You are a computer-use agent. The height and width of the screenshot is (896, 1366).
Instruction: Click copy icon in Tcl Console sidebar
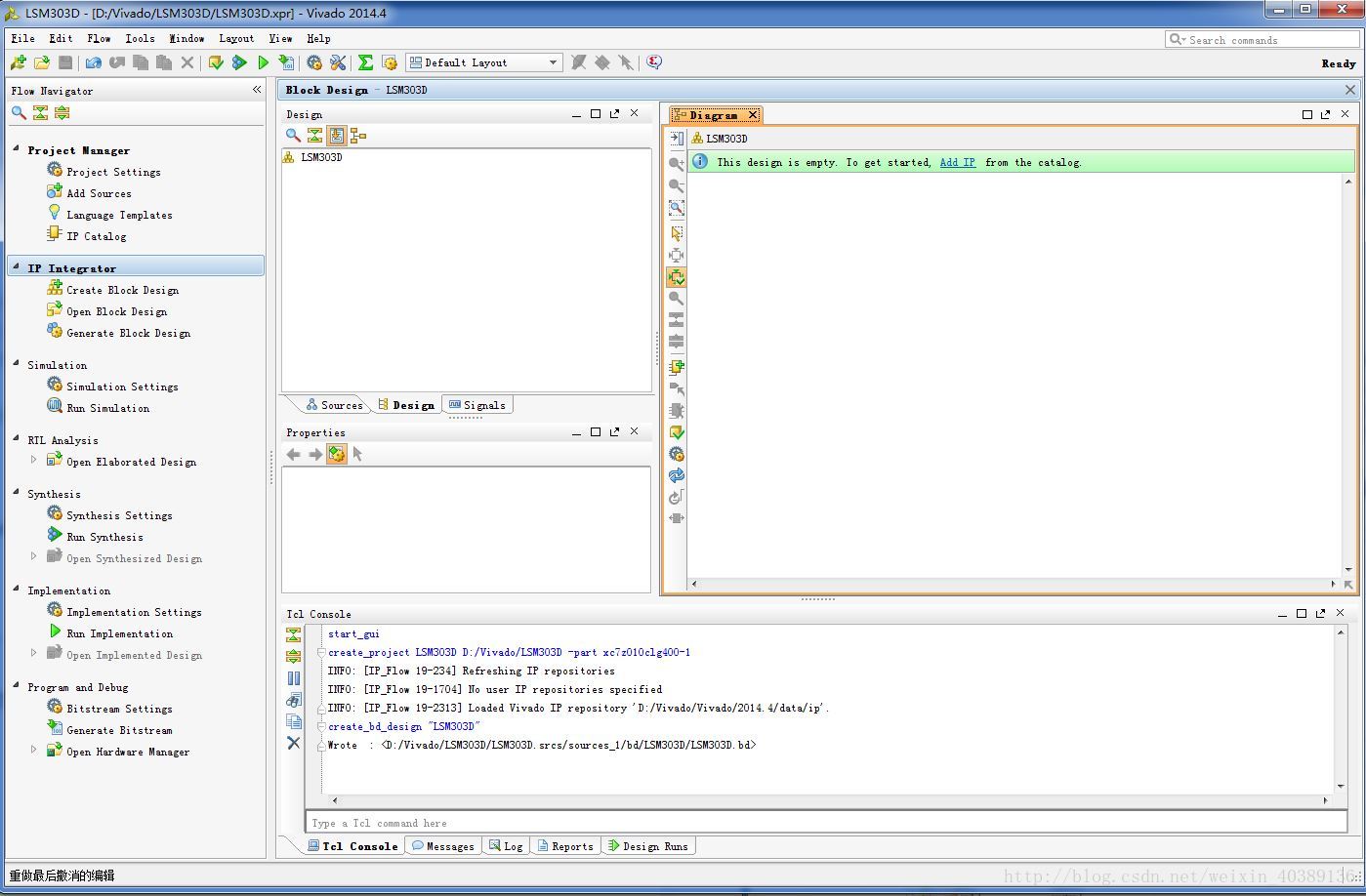pyautogui.click(x=293, y=721)
